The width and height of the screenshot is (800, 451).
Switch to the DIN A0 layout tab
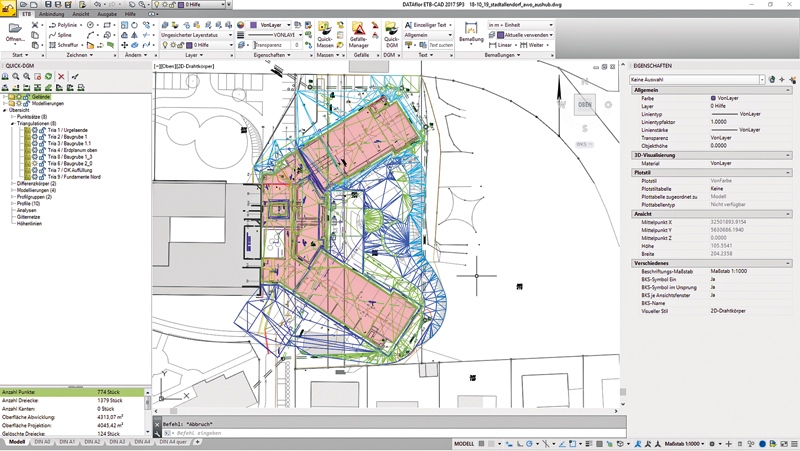tap(42, 441)
